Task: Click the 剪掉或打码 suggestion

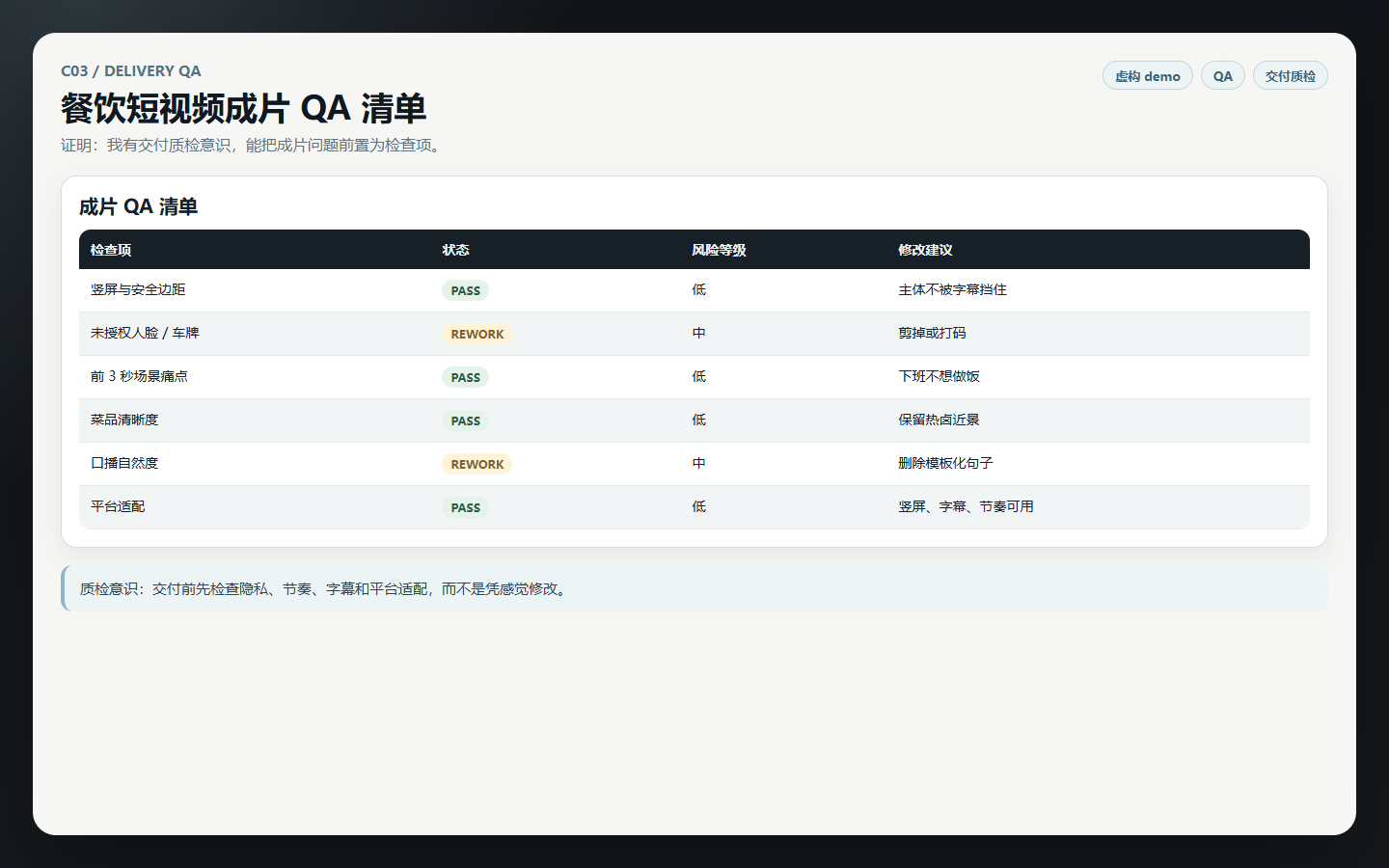Action: (x=932, y=333)
